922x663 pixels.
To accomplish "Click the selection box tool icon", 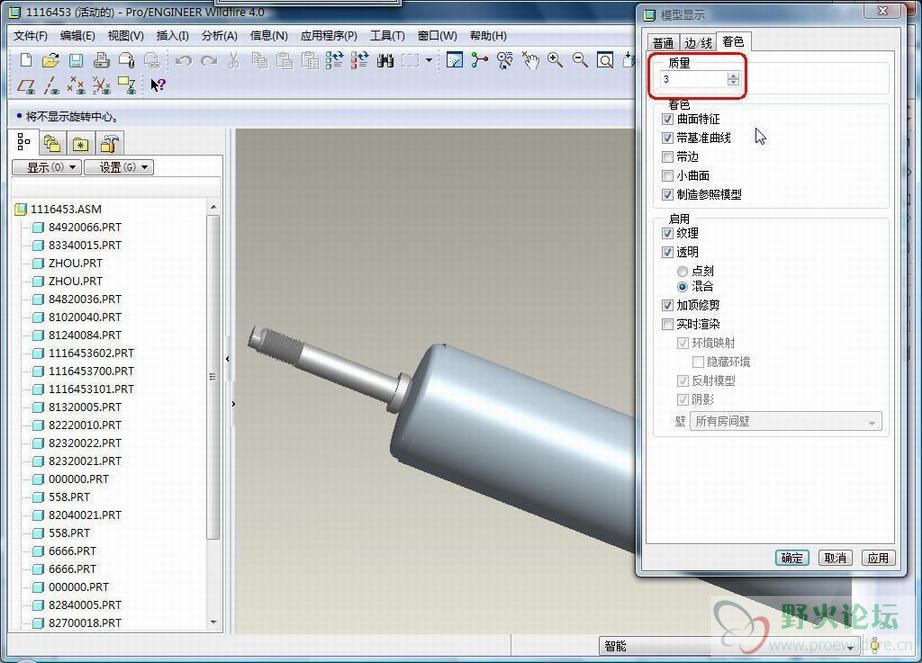I will pyautogui.click(x=410, y=60).
